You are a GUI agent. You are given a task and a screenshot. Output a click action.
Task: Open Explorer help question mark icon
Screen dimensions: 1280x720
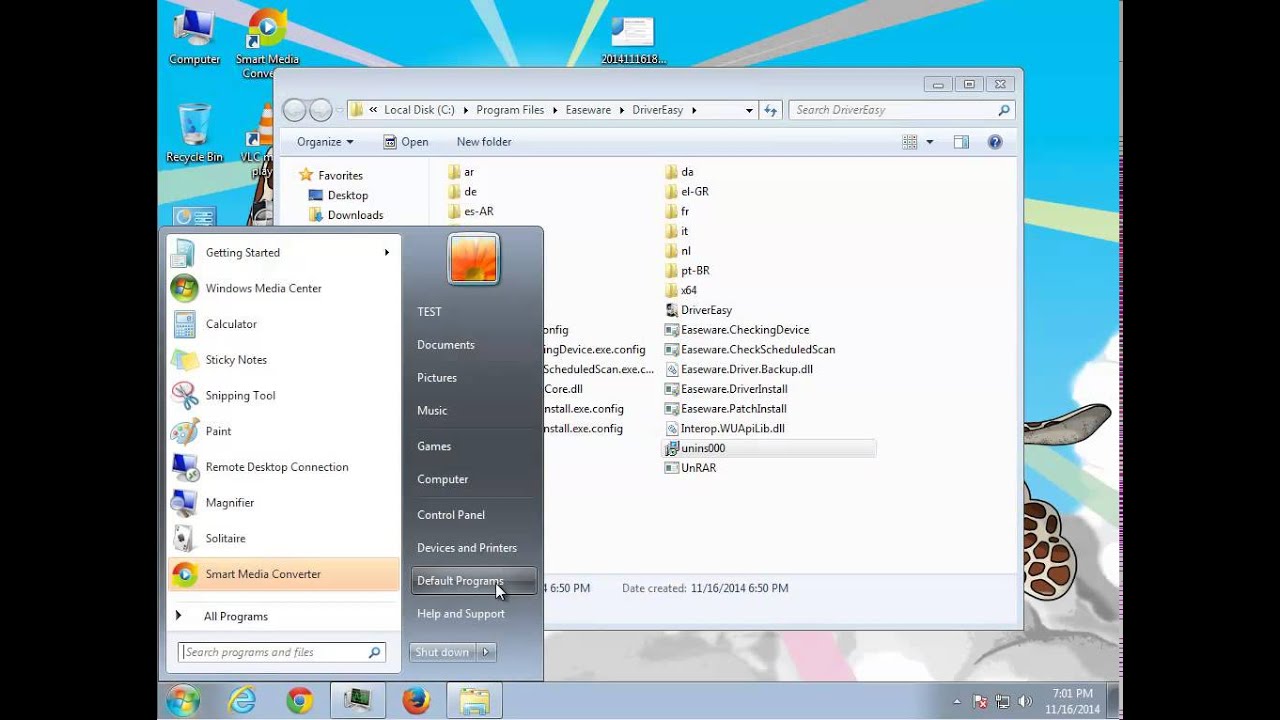coord(995,142)
